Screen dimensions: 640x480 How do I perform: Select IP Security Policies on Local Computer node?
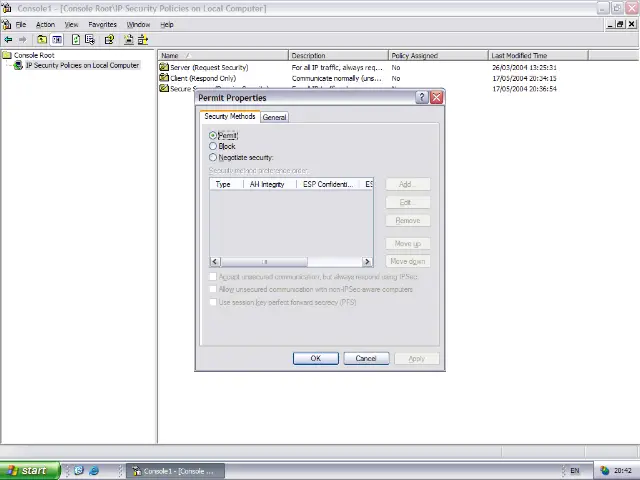point(82,65)
